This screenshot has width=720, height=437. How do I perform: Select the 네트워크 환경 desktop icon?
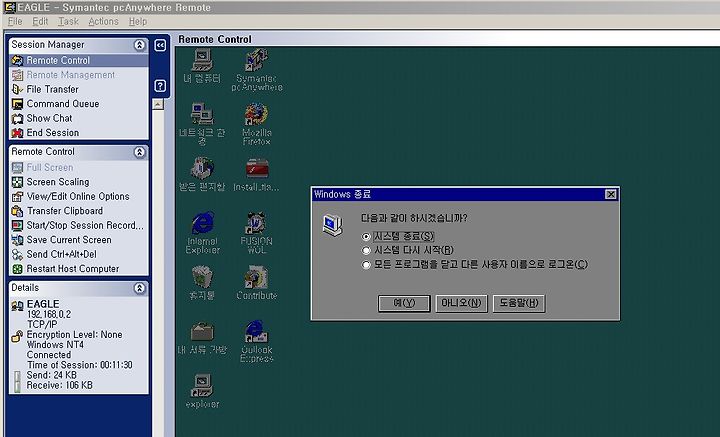point(202,124)
